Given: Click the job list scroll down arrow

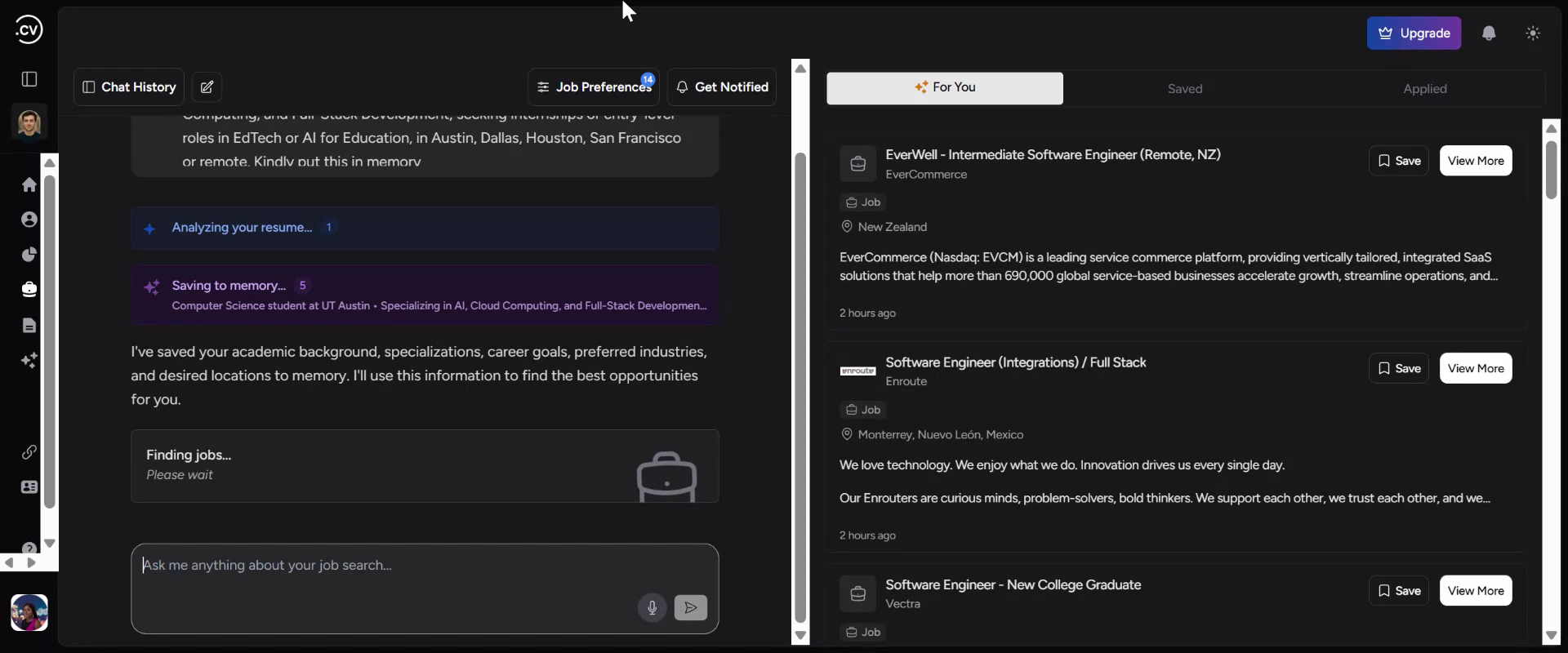Looking at the screenshot, I should pyautogui.click(x=1552, y=635).
